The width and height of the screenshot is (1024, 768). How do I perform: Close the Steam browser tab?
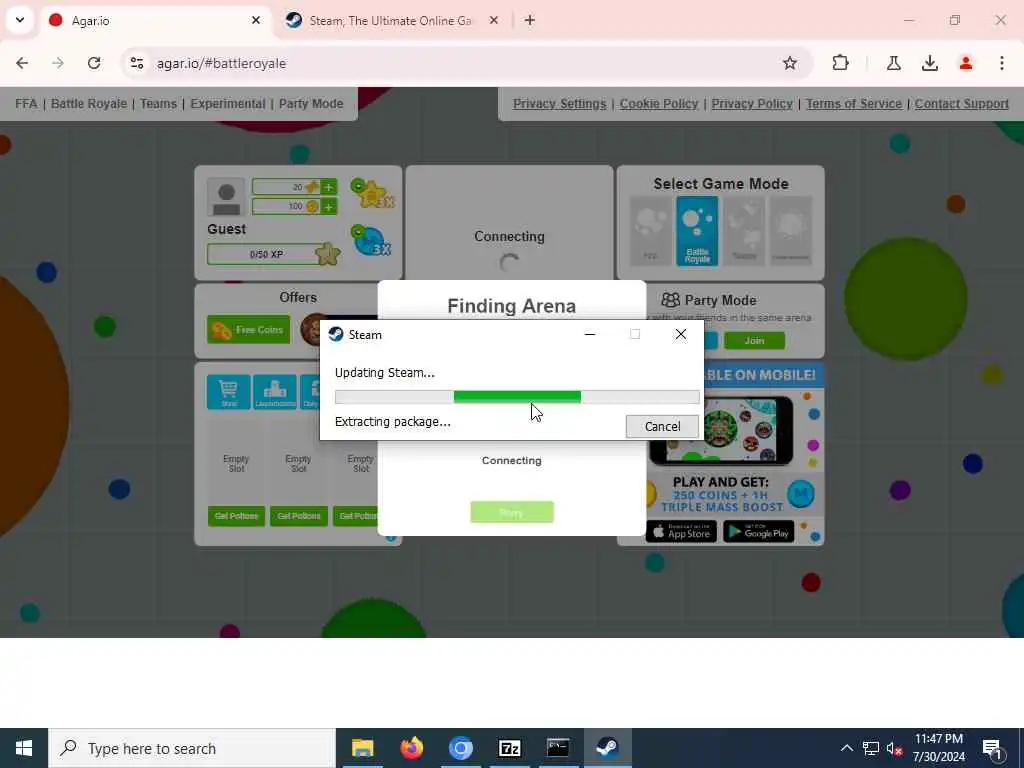coord(494,20)
